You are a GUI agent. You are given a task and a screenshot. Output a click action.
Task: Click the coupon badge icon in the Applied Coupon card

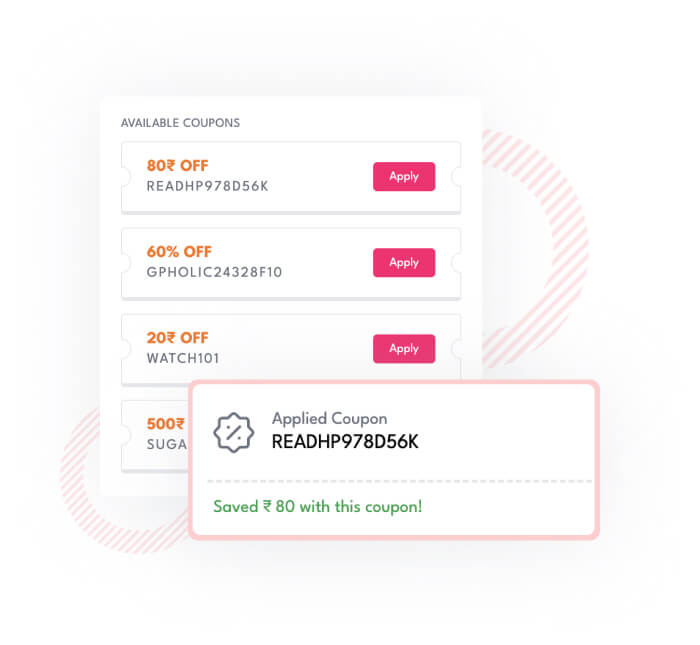(x=234, y=432)
